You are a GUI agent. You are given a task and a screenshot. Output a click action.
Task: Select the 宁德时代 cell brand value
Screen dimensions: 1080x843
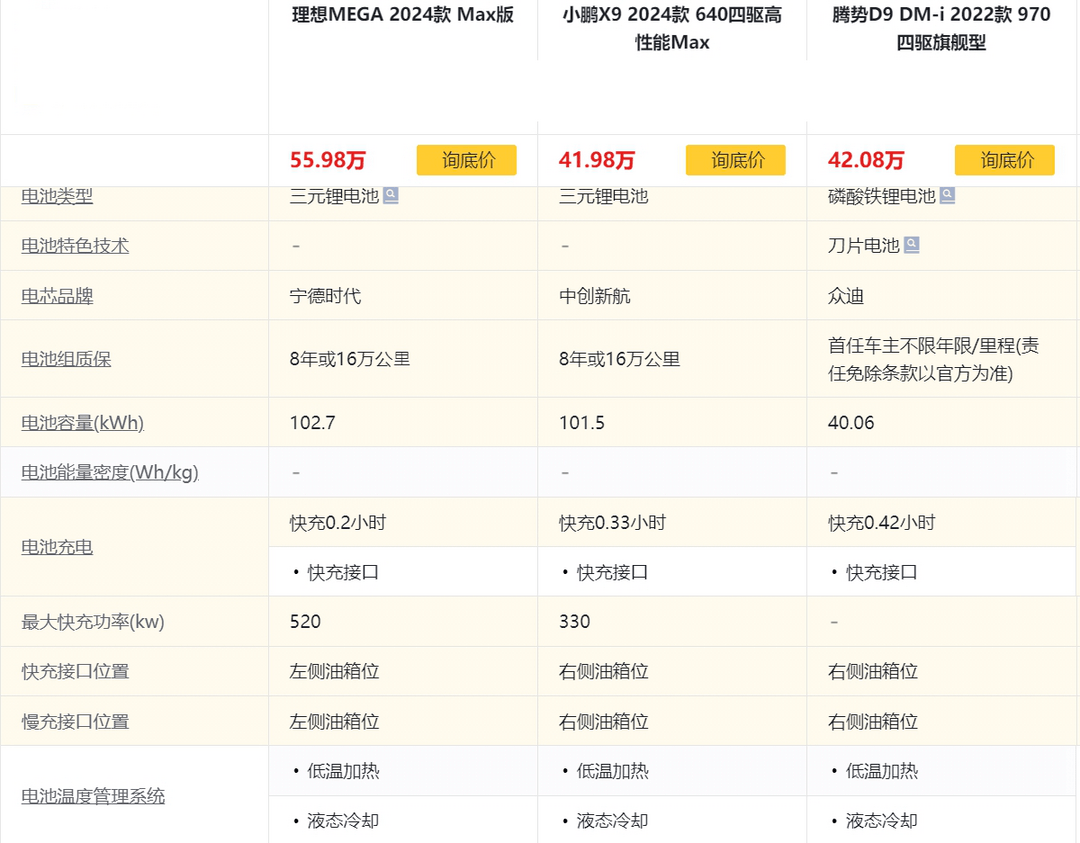click(x=325, y=296)
